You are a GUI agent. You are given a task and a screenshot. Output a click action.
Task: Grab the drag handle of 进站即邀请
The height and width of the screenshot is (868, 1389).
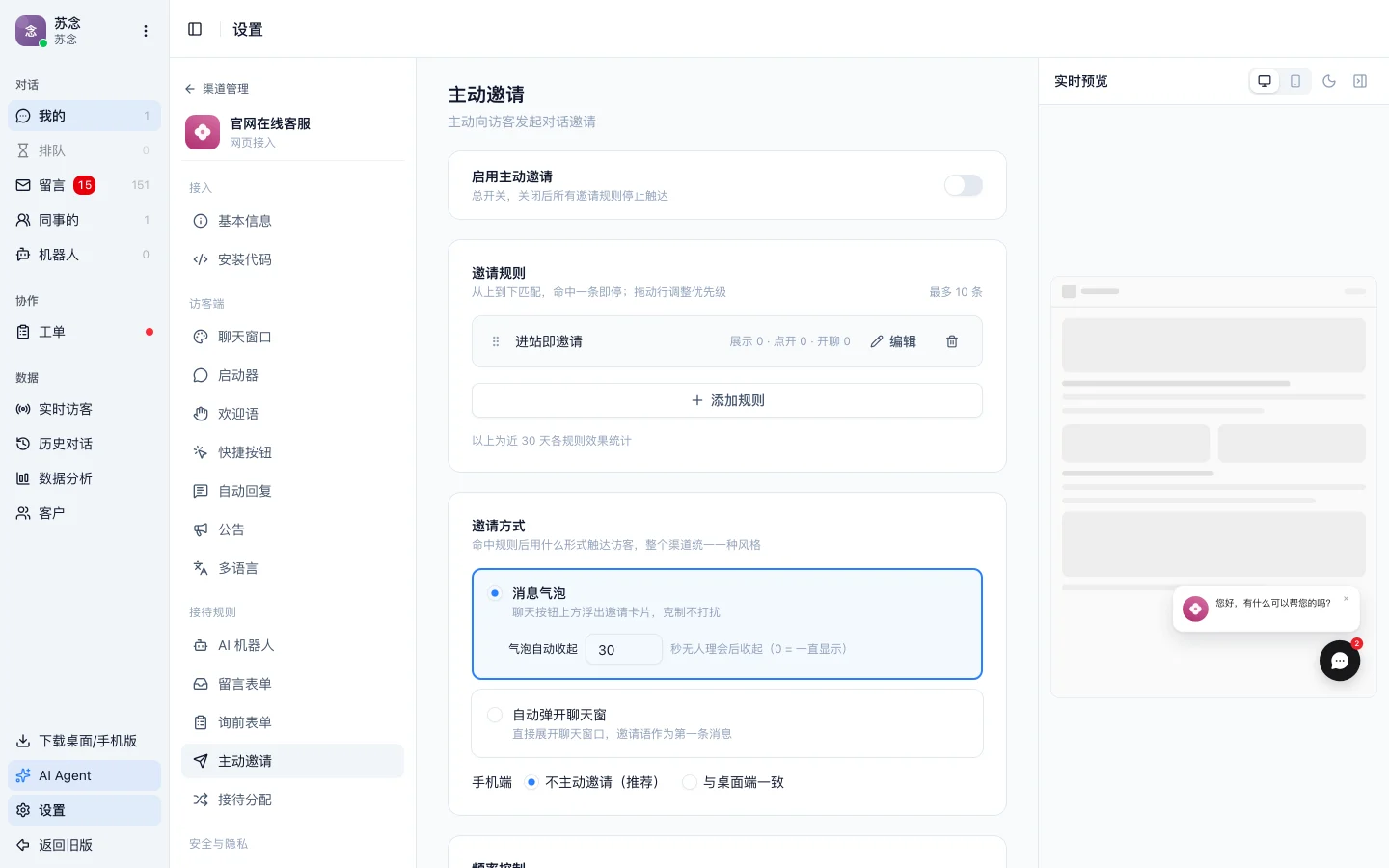(x=496, y=341)
